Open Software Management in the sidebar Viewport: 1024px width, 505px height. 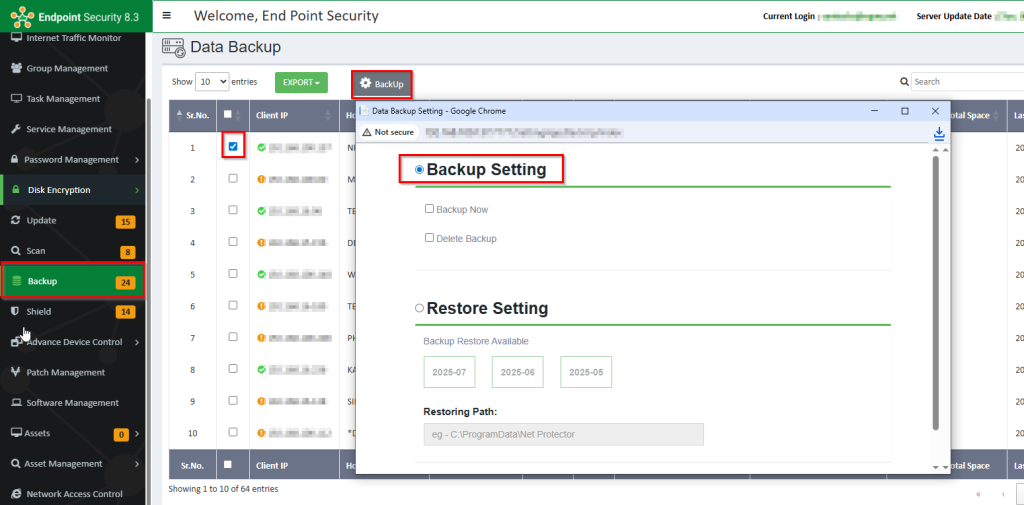coord(72,403)
